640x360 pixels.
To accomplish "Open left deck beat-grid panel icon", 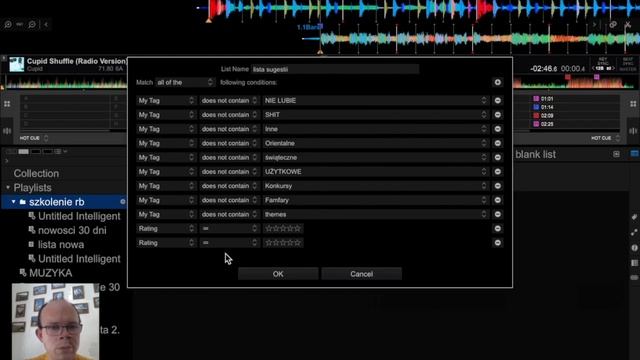I will point(7,131).
